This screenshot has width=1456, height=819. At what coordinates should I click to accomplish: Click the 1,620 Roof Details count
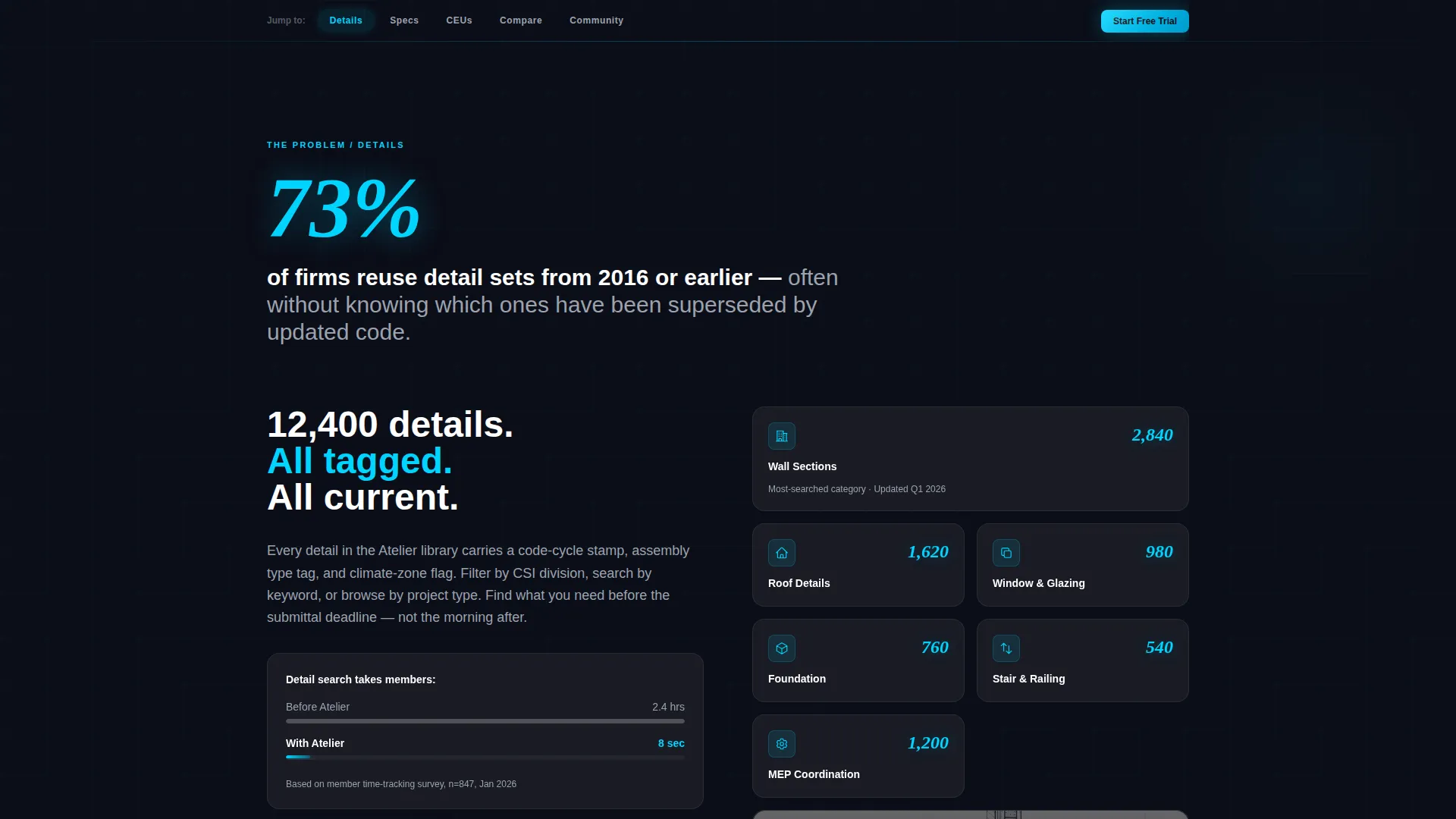[x=928, y=552]
